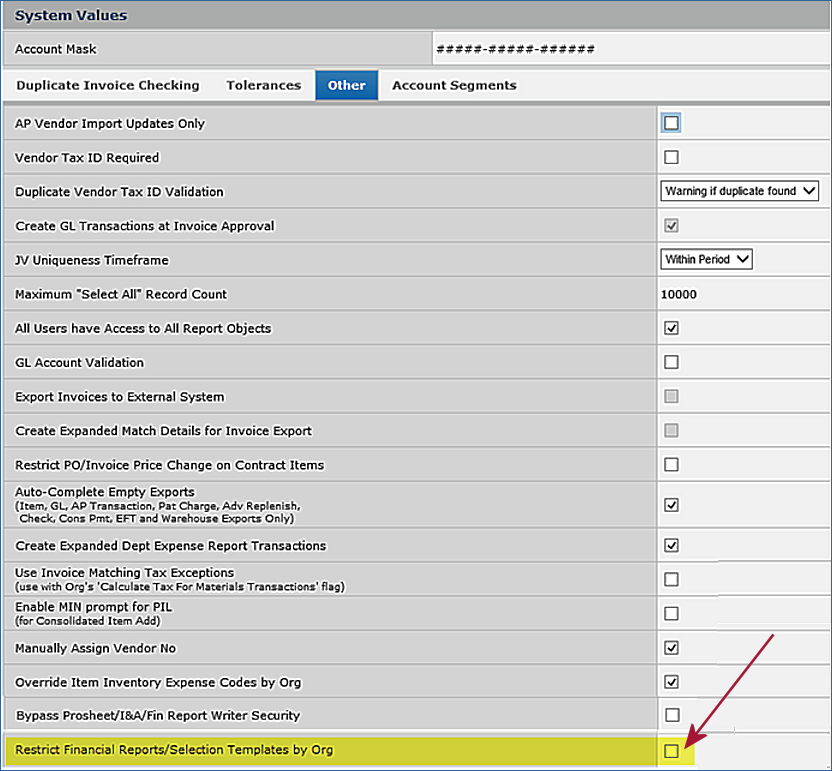Disable Create Expanded Dept Expense Report Transactions
The image size is (835, 771).
671,546
